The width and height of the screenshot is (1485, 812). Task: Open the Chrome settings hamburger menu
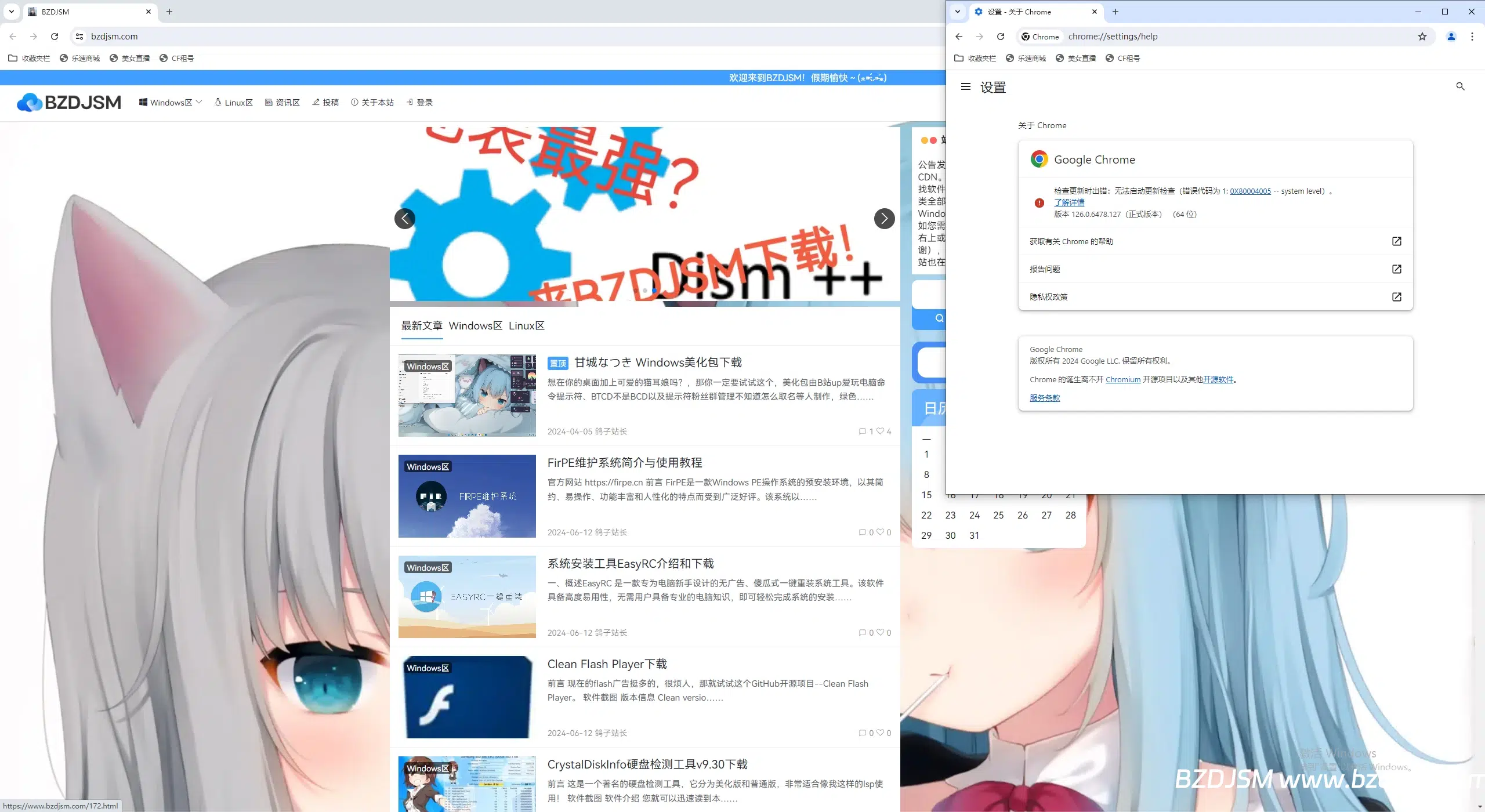coord(965,87)
